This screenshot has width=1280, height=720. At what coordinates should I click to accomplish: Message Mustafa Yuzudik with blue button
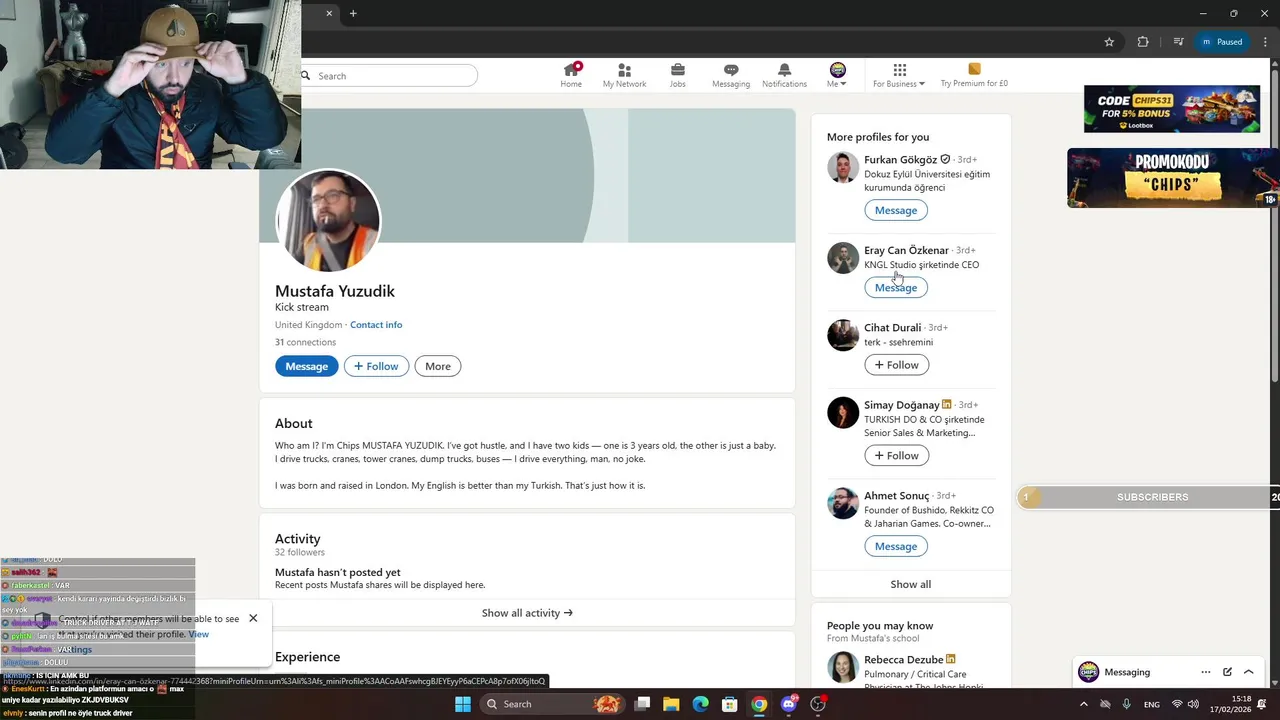(306, 366)
